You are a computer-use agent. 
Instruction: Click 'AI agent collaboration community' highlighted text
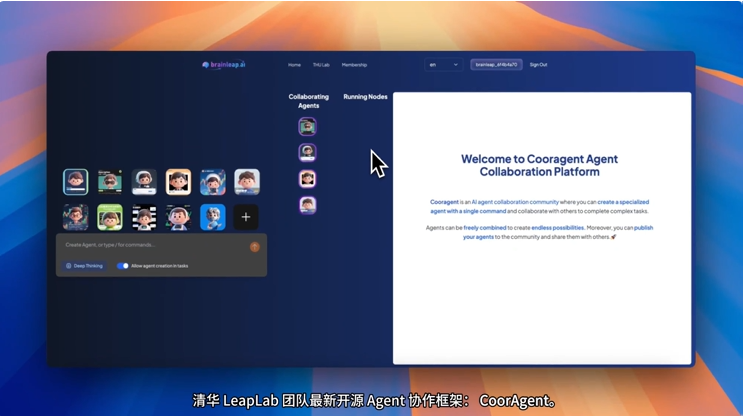(515, 202)
